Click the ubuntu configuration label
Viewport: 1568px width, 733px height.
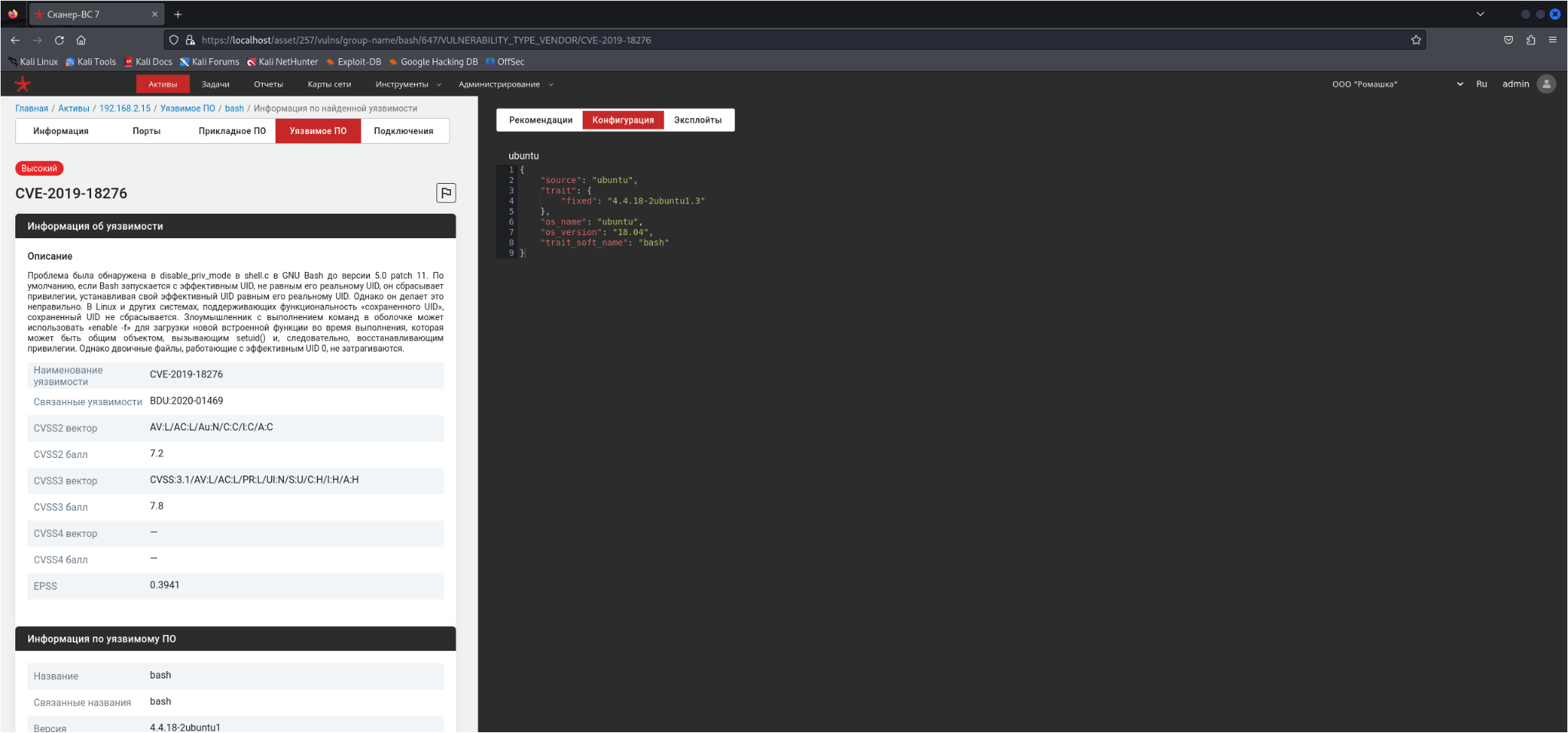coord(524,156)
